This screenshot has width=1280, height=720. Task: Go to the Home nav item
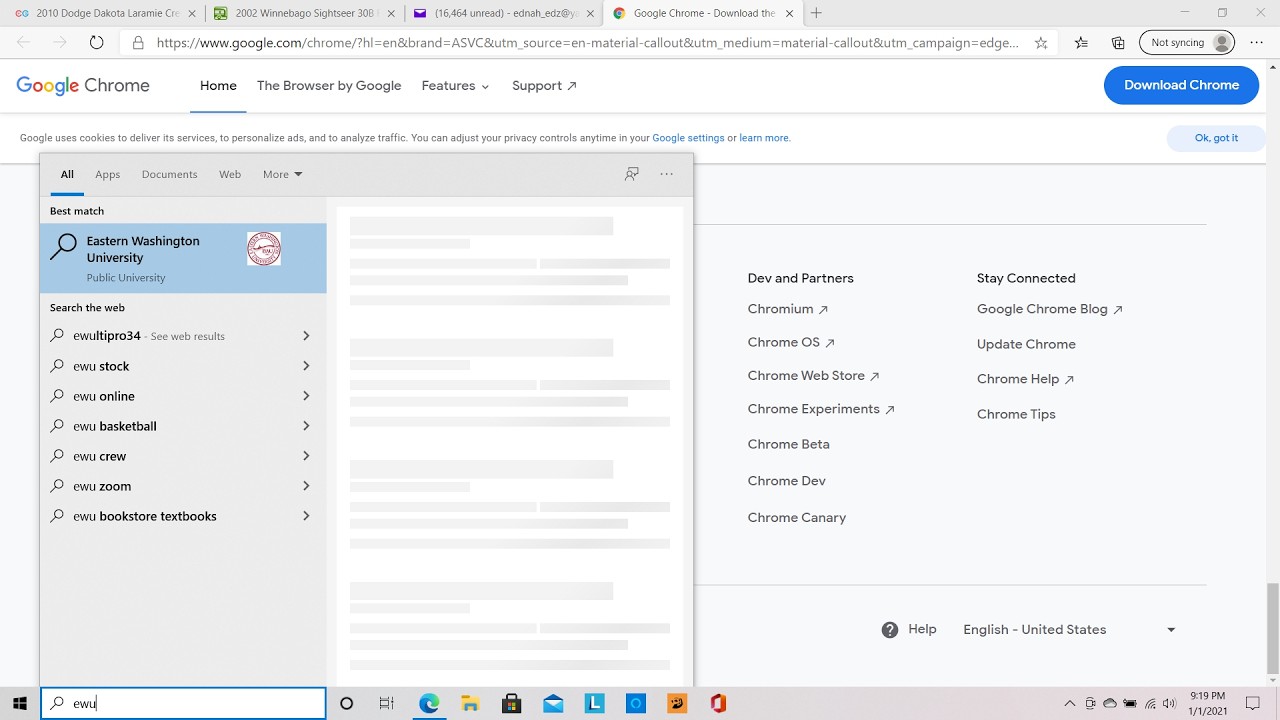(218, 86)
